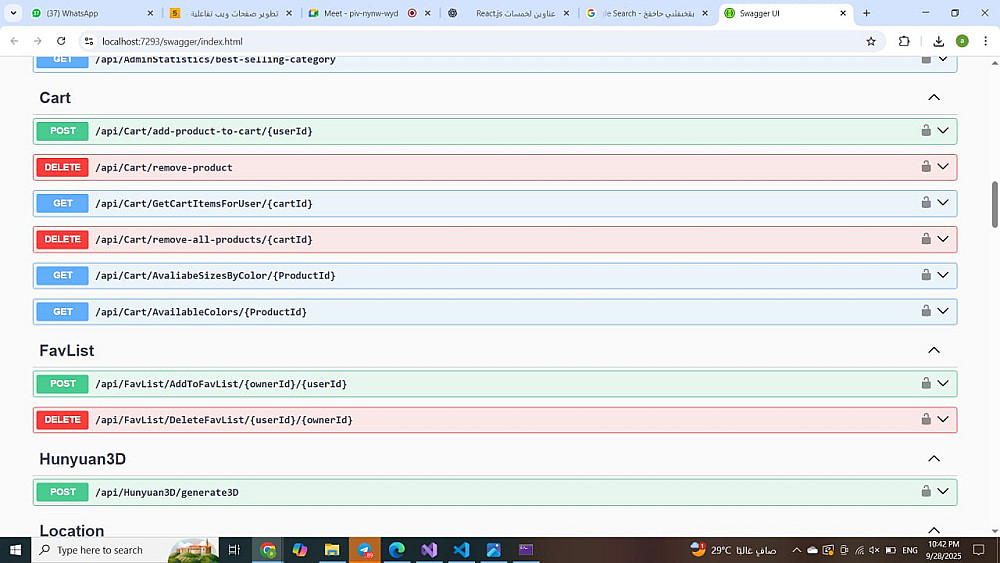Switch to the Google Search tab
This screenshot has width=1000, height=563.
pyautogui.click(x=647, y=13)
